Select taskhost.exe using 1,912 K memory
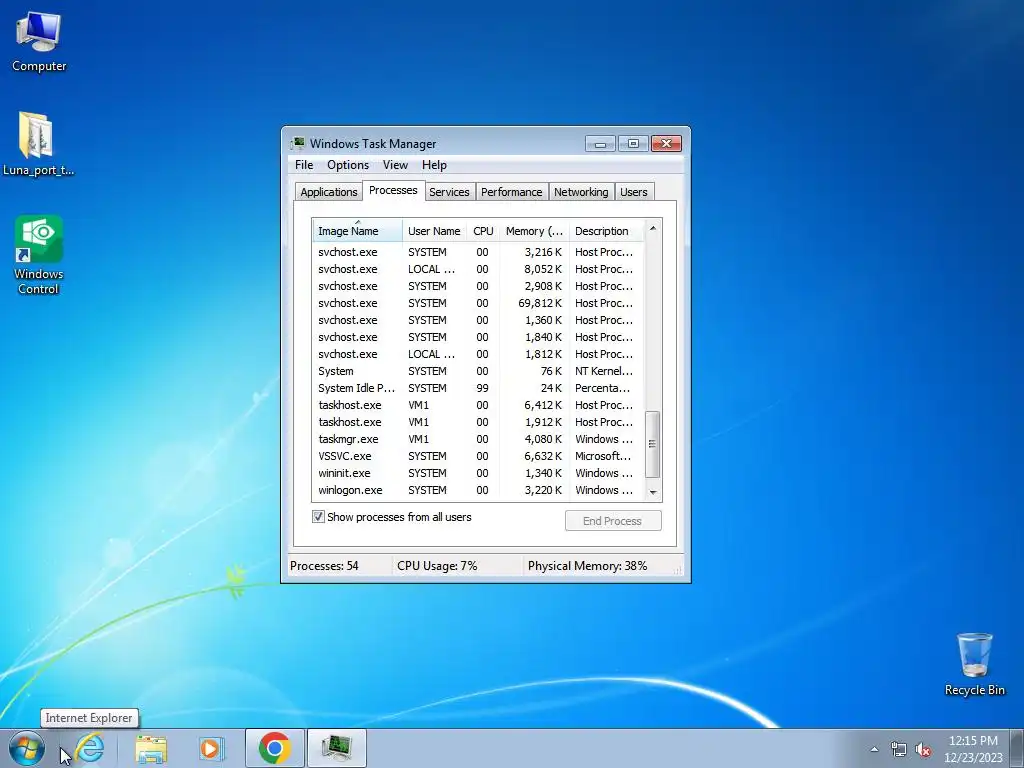Viewport: 1024px width, 768px height. pyautogui.click(x=477, y=422)
